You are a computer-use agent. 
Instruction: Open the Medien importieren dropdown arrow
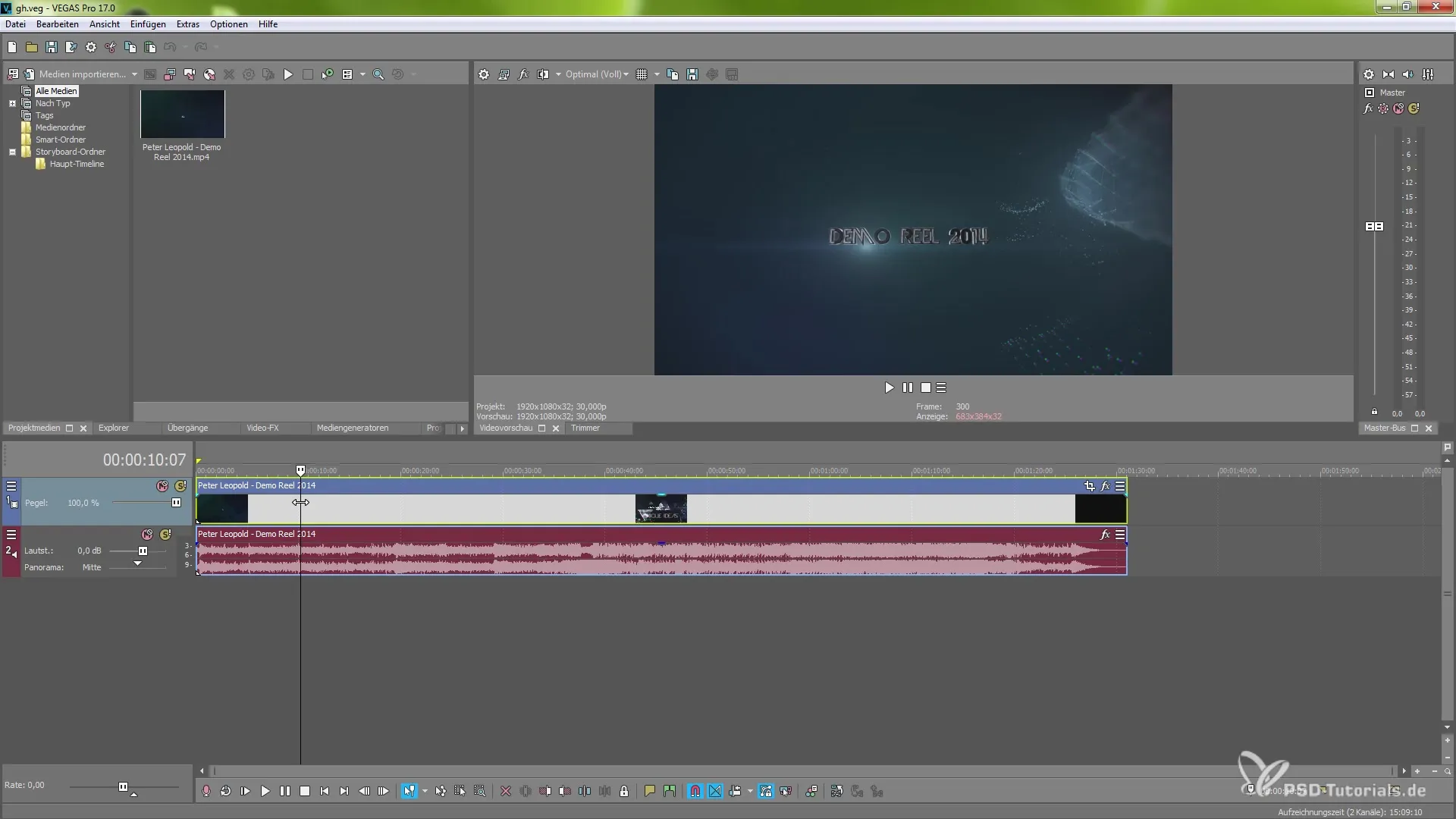pos(134,74)
